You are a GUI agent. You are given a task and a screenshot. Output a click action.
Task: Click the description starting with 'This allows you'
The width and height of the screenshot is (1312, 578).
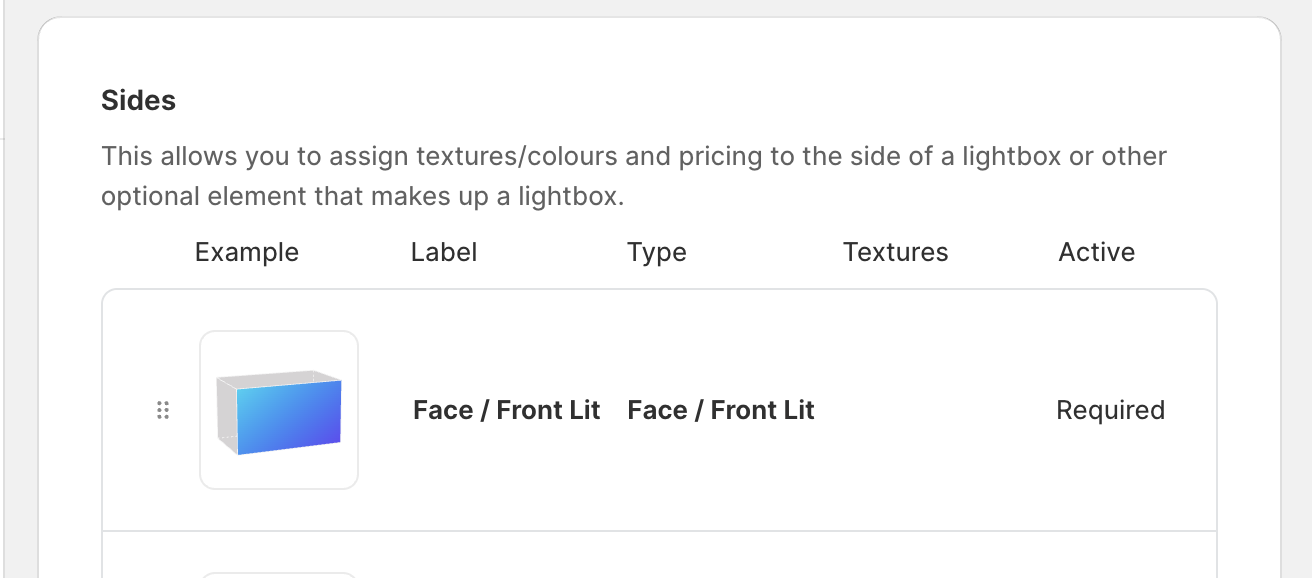pos(633,157)
